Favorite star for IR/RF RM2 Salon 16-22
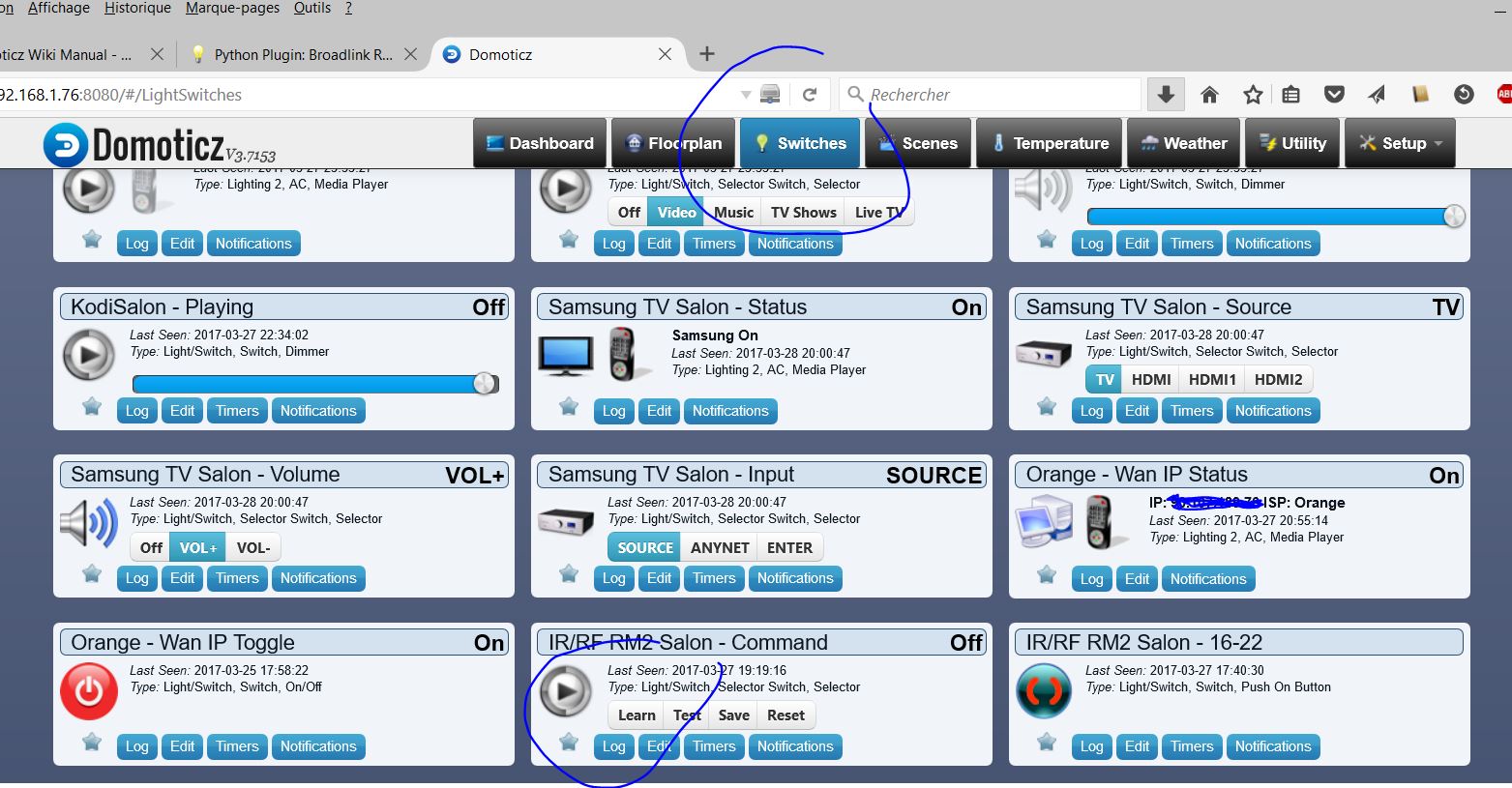Screen dimensions: 1512x788 point(1047,742)
